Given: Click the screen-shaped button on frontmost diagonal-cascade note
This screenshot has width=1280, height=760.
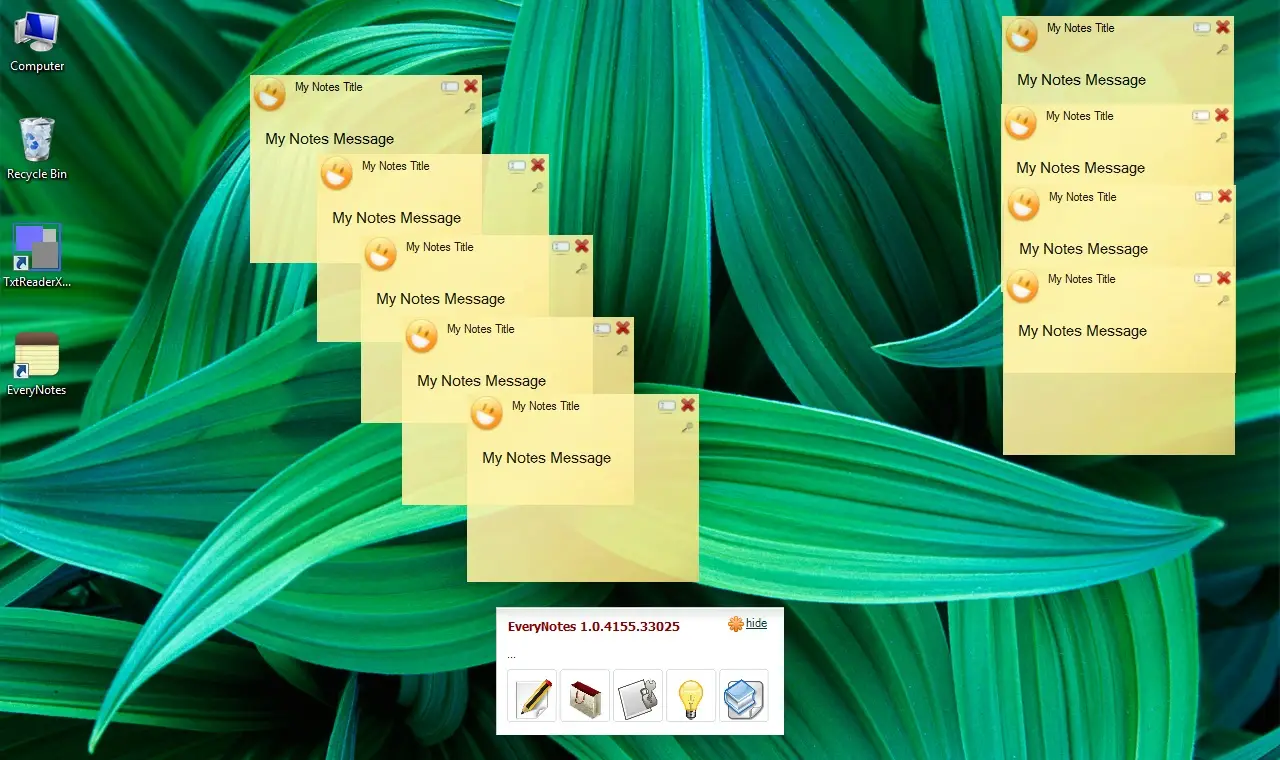Looking at the screenshot, I should pos(667,406).
